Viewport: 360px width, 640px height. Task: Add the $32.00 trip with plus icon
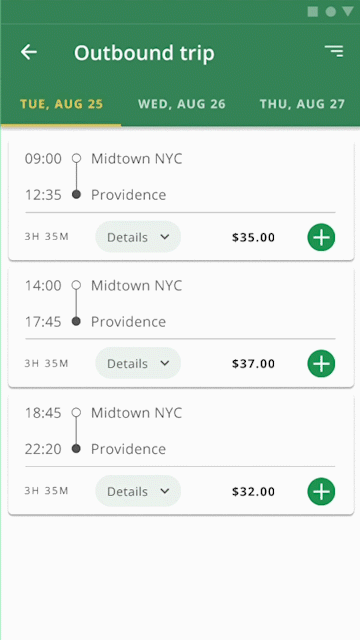(x=321, y=491)
